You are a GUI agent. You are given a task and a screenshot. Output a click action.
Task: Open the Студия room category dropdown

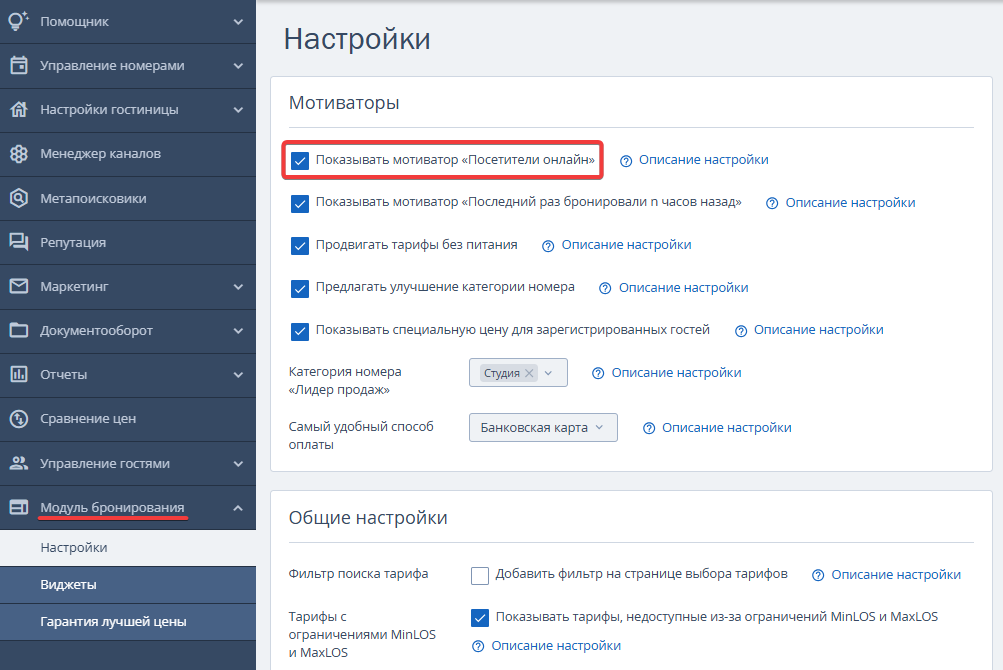pyautogui.click(x=518, y=372)
